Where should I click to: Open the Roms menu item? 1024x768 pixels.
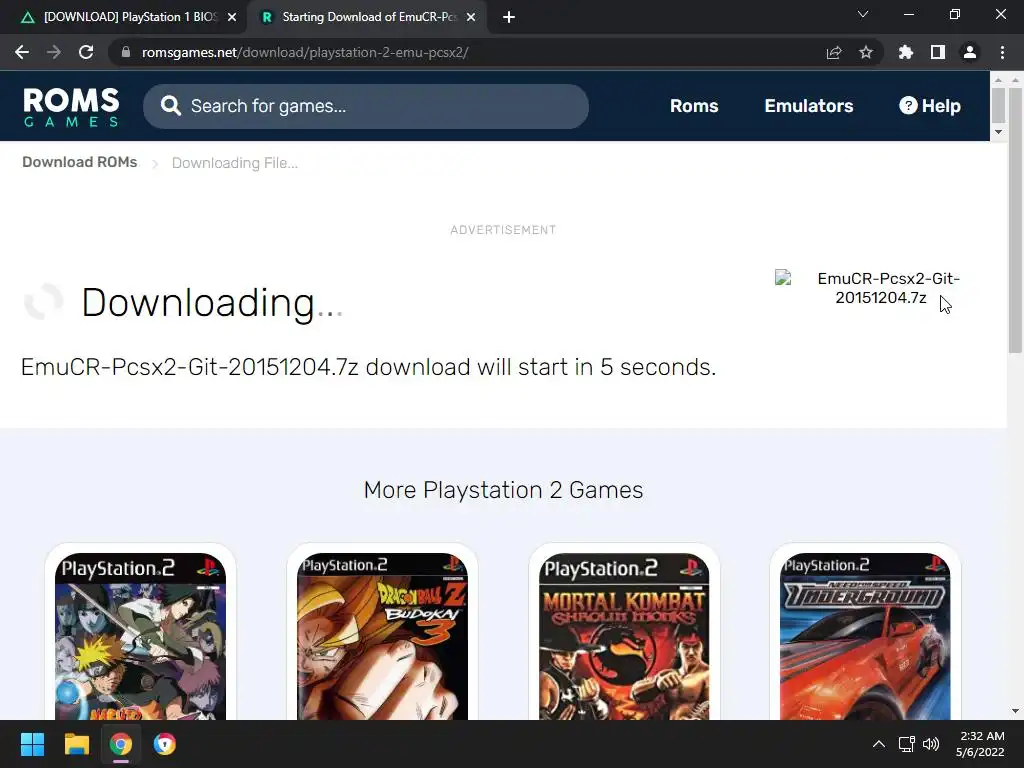[x=694, y=106]
